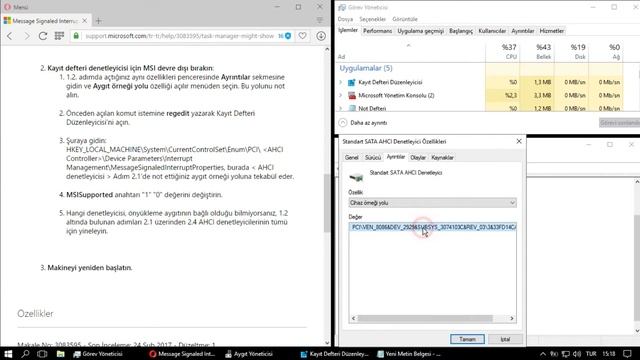Image resolution: width=640 pixels, height=360 pixels.
Task: Switch to Uygulama geçmişi tab
Action: click(x=420, y=31)
